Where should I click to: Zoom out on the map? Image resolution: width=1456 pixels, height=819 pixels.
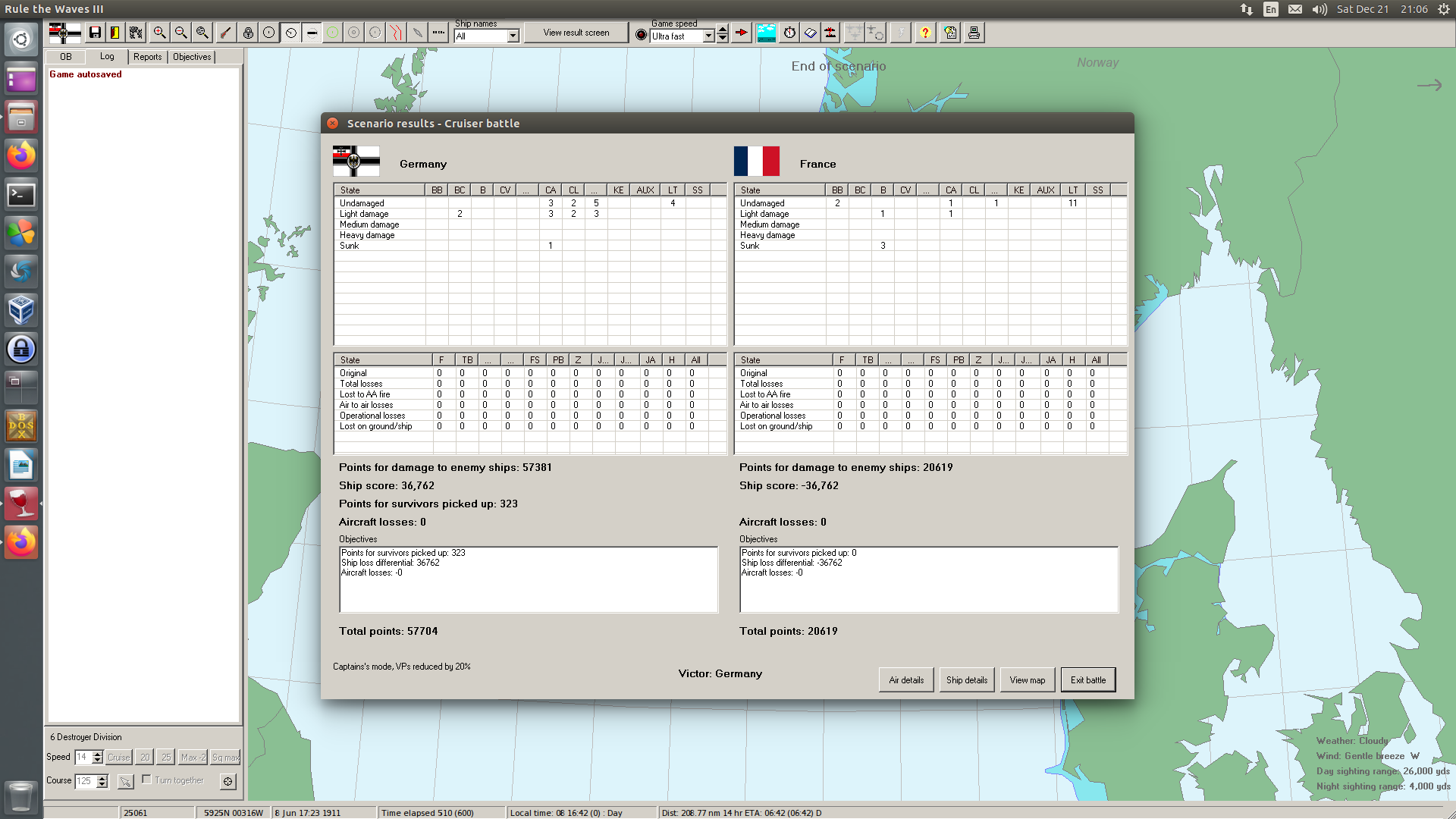click(181, 33)
